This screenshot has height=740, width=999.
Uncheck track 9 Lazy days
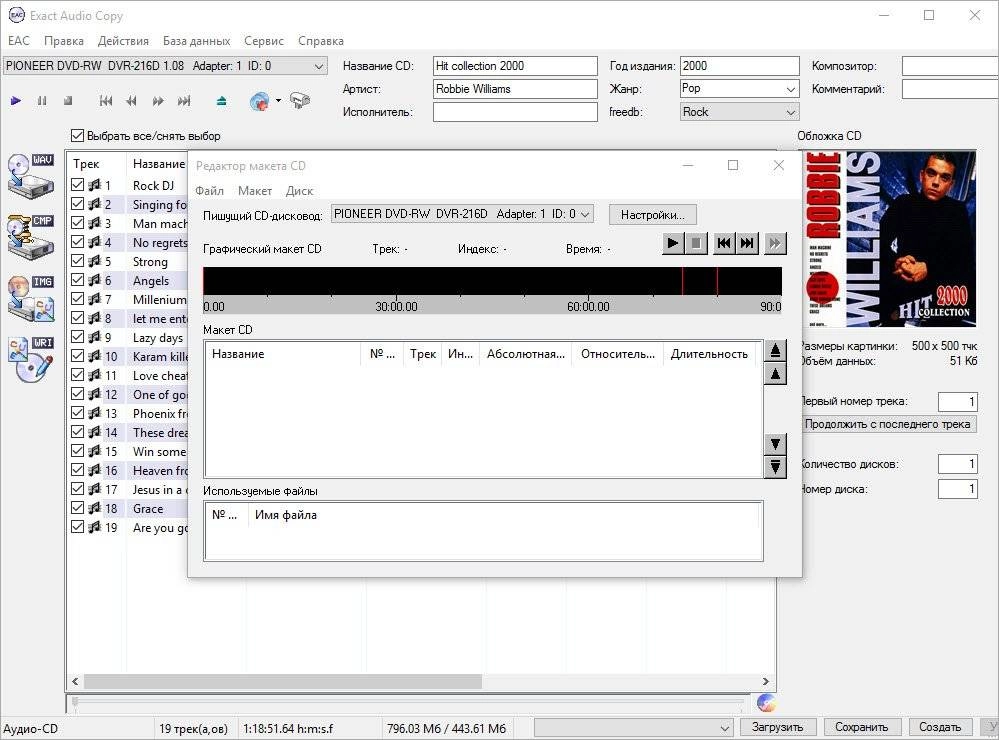pyautogui.click(x=77, y=337)
